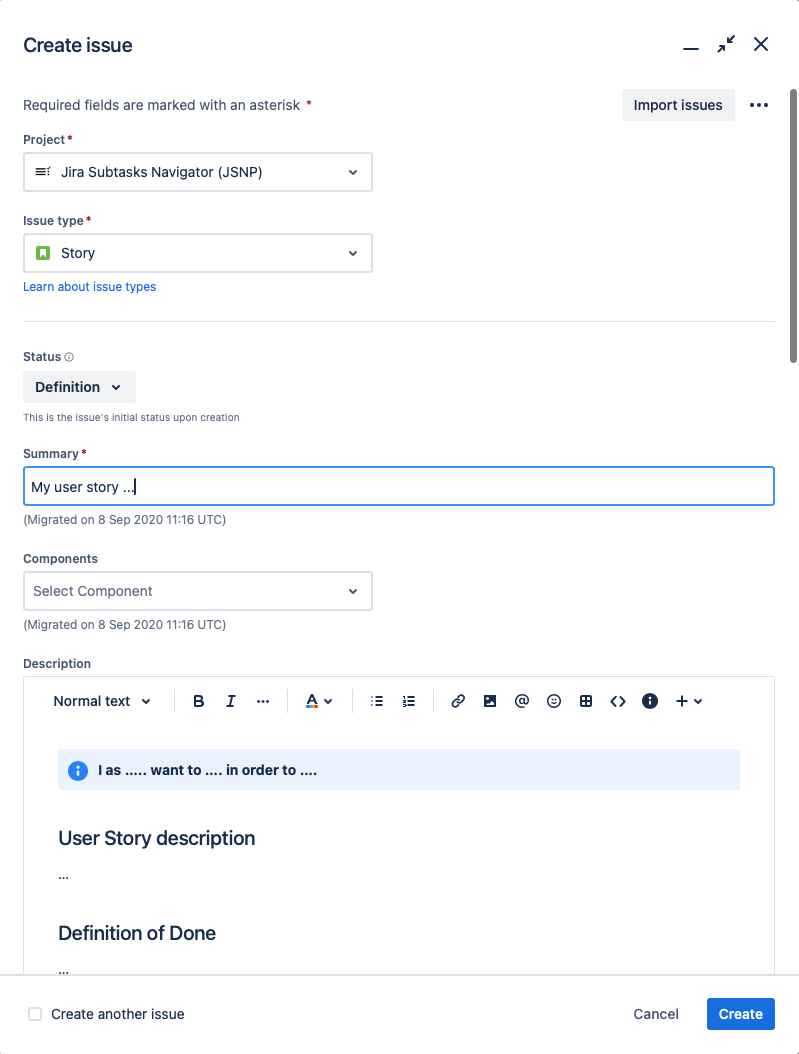Screen dimensions: 799x1054
Task: Click Import issues button
Action: (678, 105)
